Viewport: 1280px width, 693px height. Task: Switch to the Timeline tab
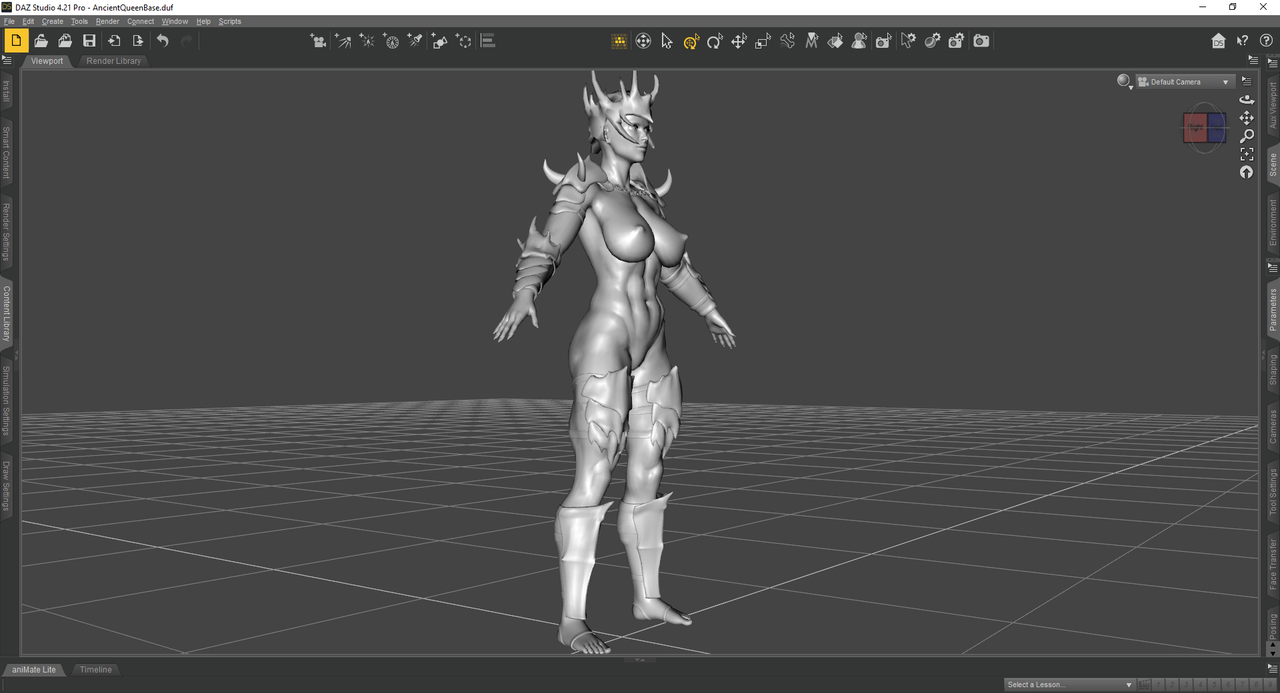coord(96,670)
